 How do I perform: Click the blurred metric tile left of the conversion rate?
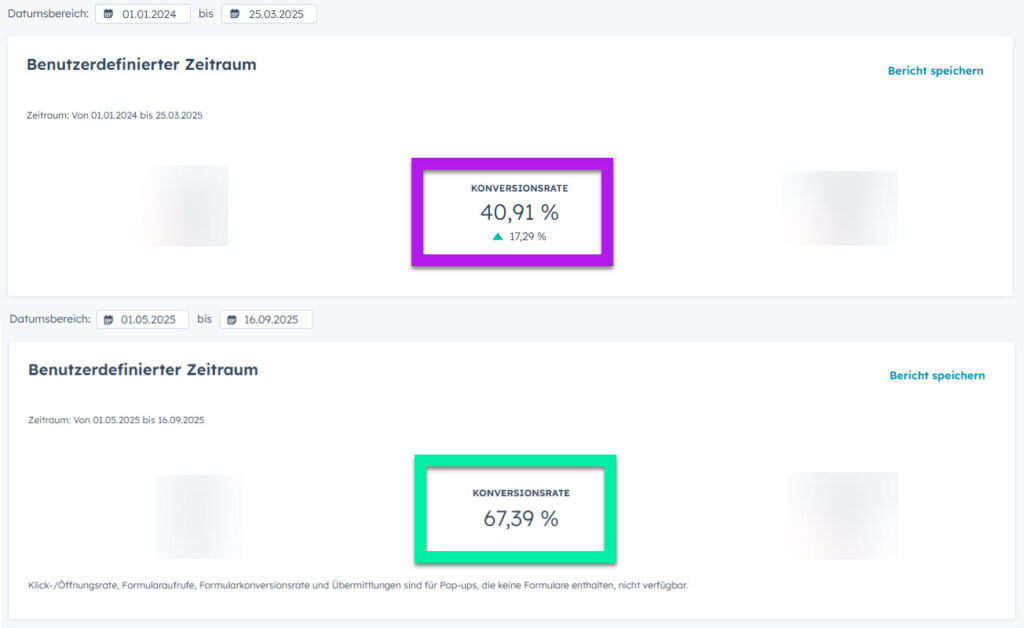[x=180, y=206]
